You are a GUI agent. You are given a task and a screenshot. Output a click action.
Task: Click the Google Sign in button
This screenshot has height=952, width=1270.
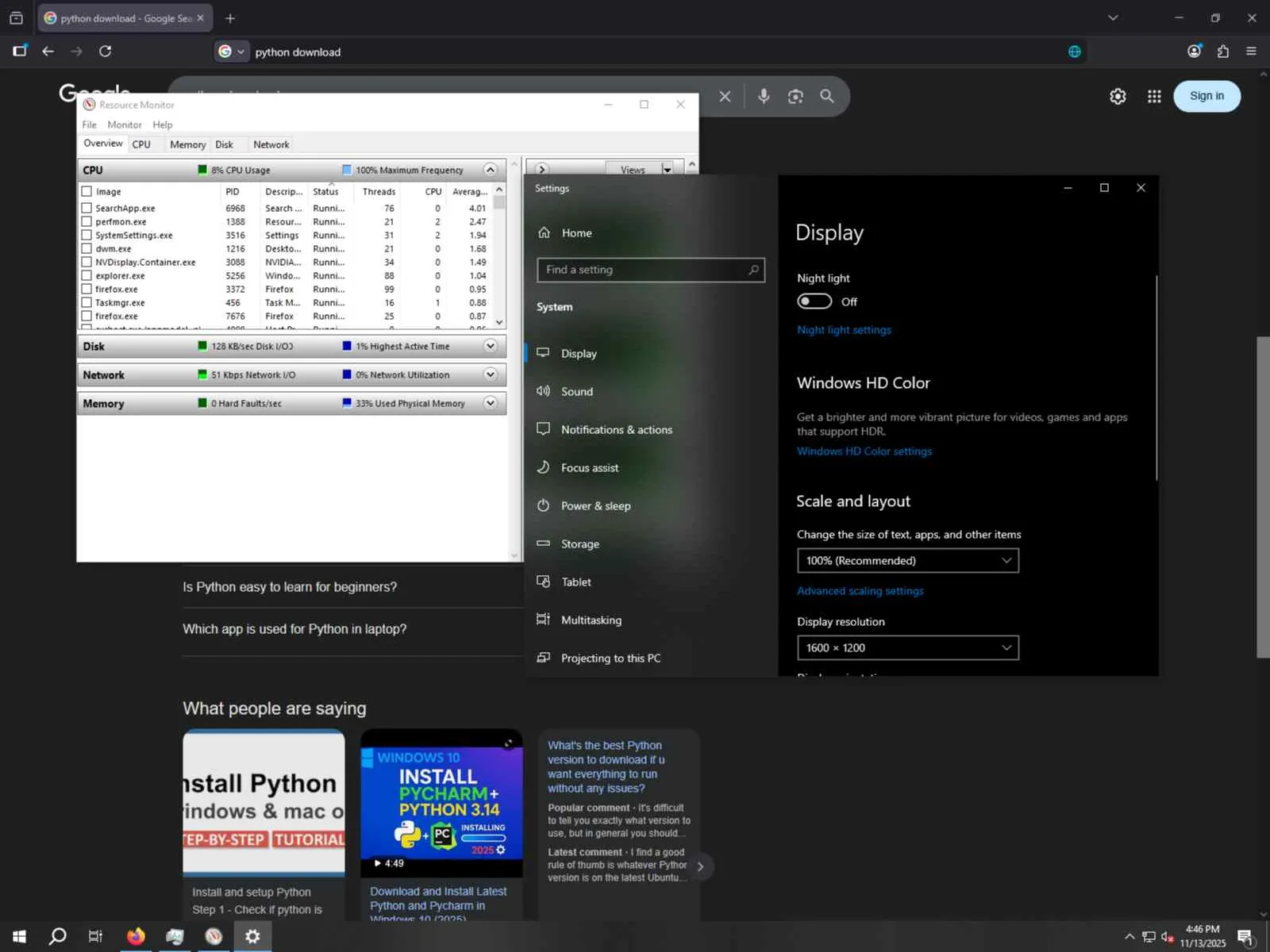tap(1206, 96)
